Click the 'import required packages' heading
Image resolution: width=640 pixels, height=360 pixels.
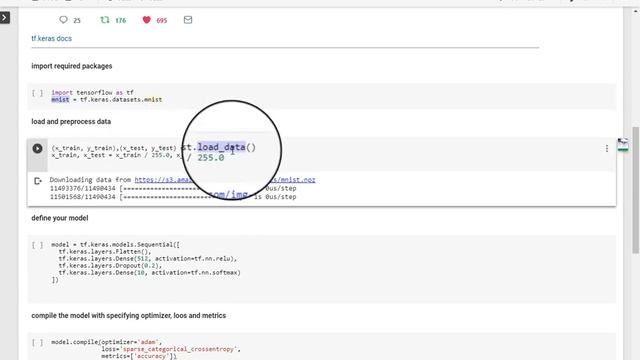(x=72, y=66)
